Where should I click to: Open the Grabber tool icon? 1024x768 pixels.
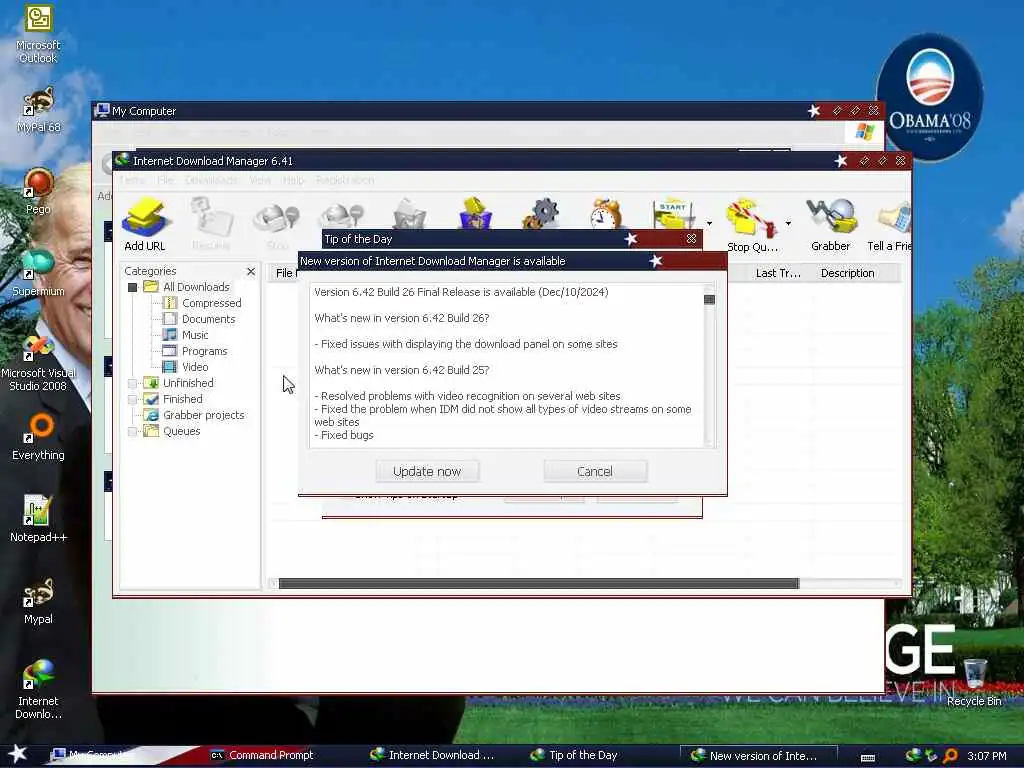[831, 224]
